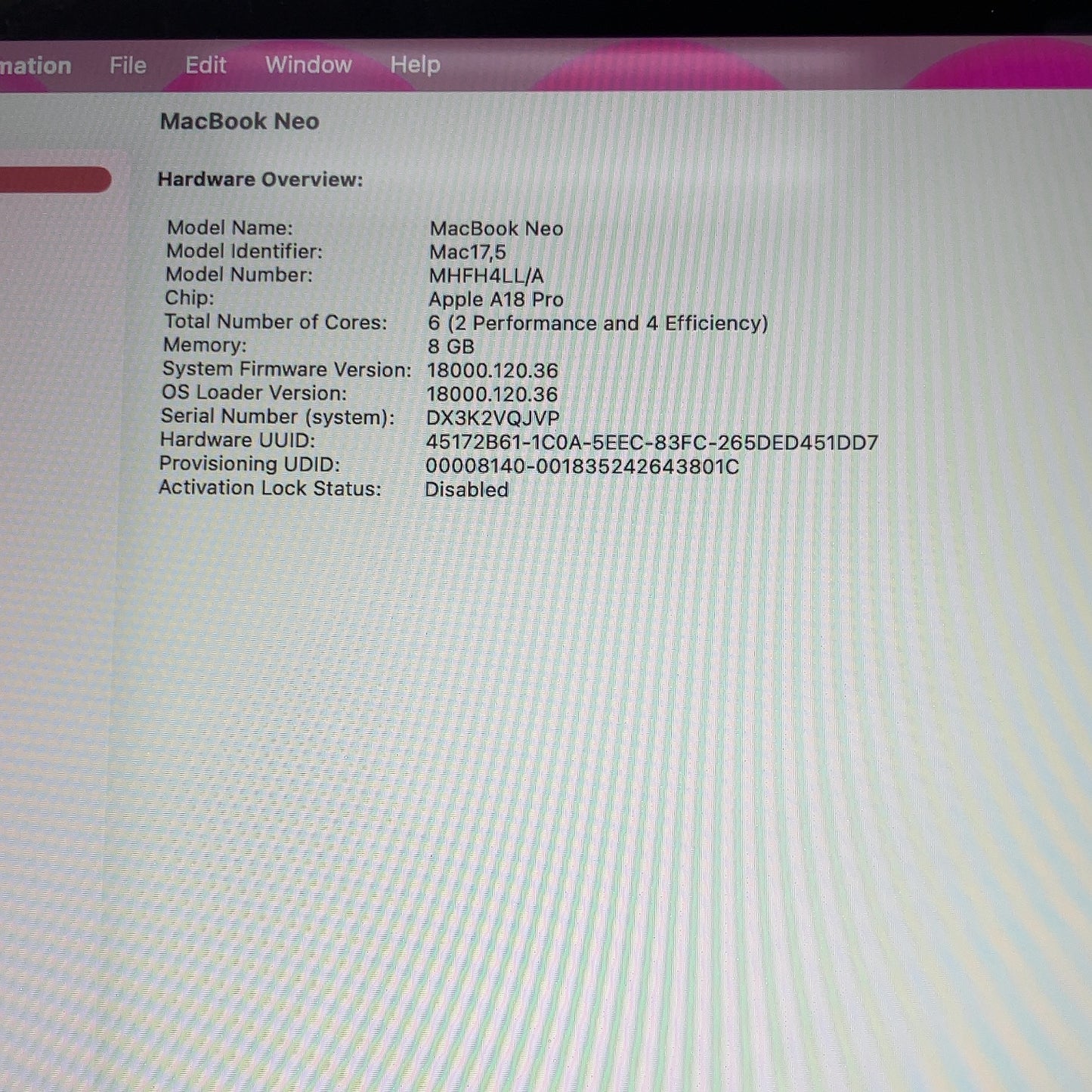Open the System Information app menu

(36, 66)
